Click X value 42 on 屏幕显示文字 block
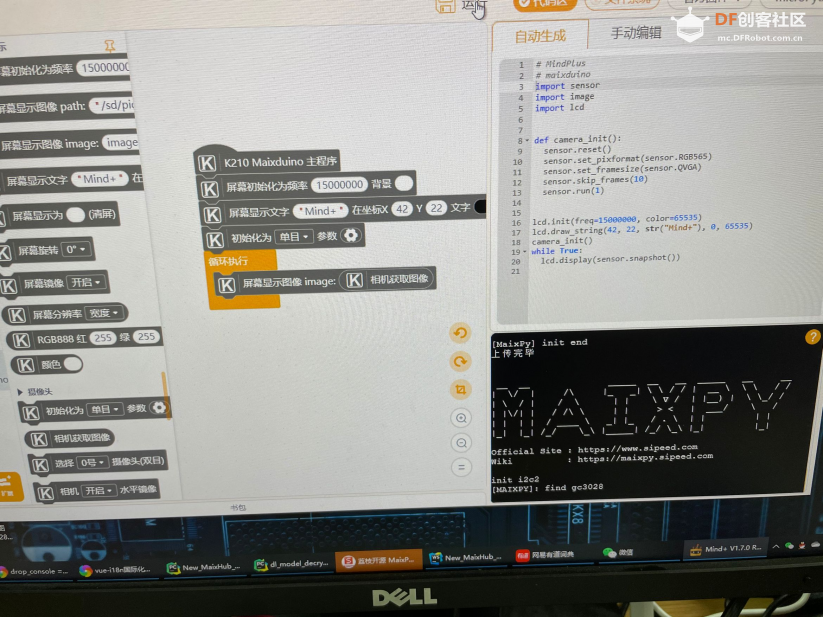 tap(402, 209)
